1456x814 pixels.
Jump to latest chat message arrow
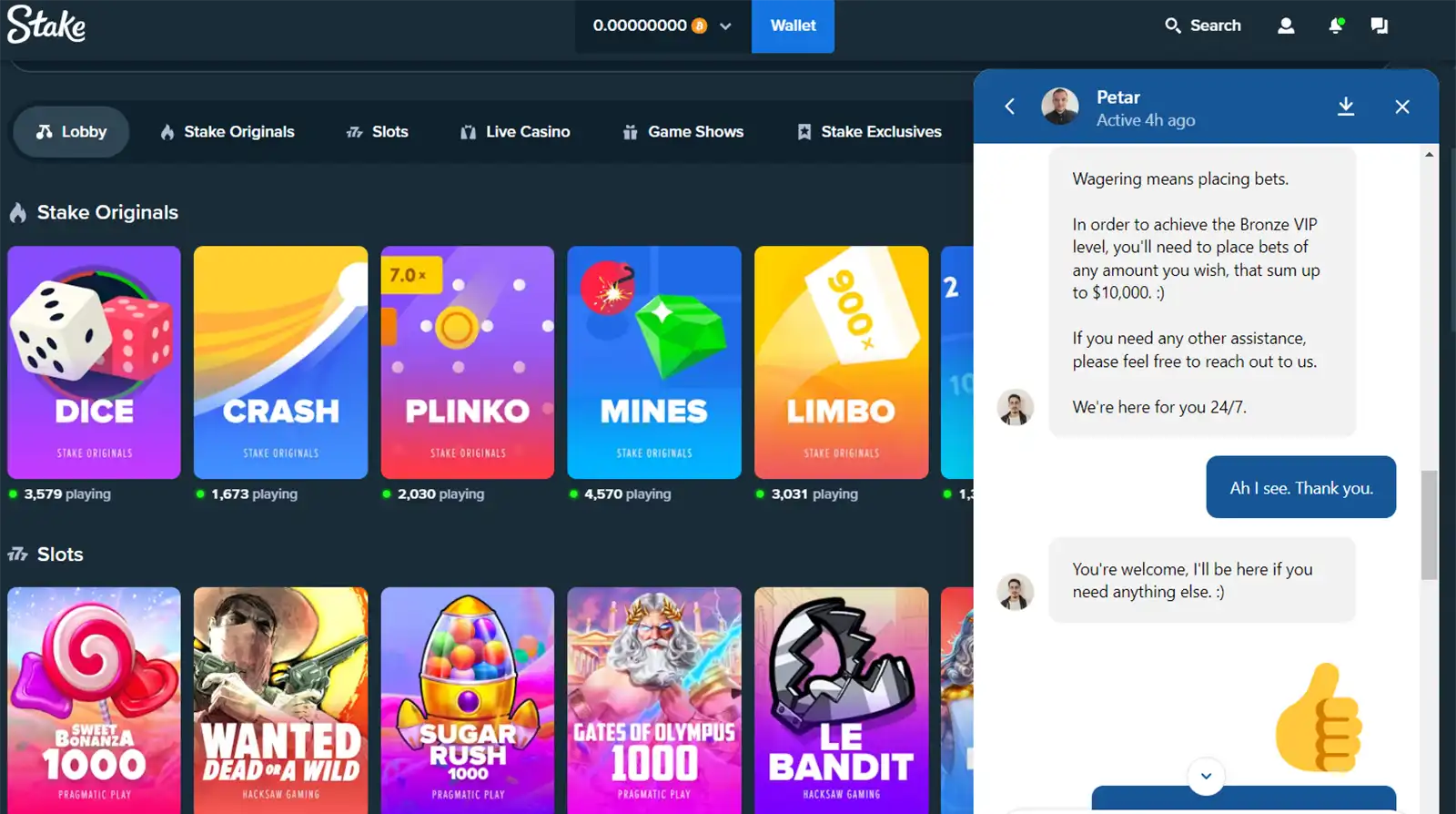pos(1206,776)
